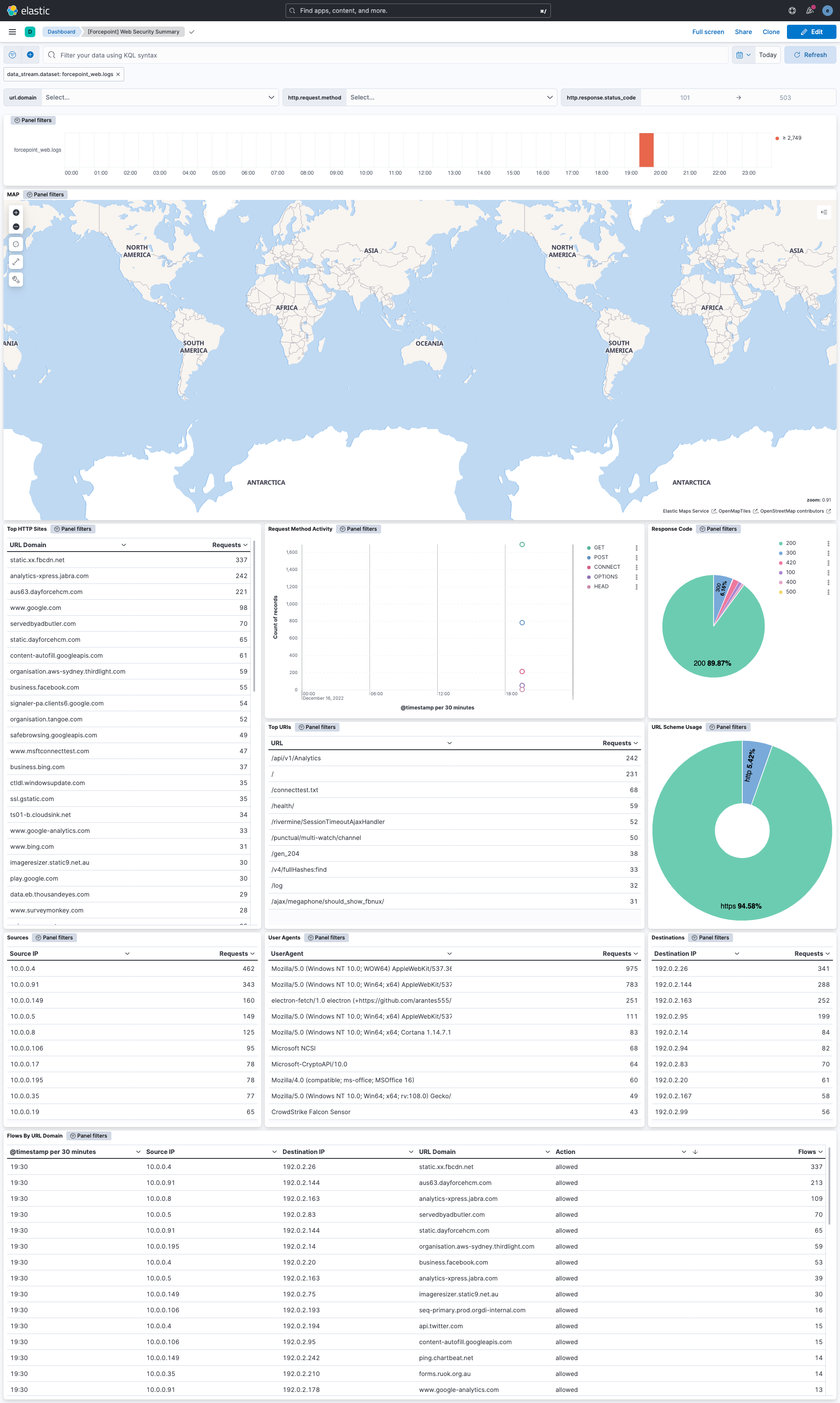This screenshot has width=840, height=1403.
Task: Remove the data_stream.dataset filter pill
Action: [118, 74]
